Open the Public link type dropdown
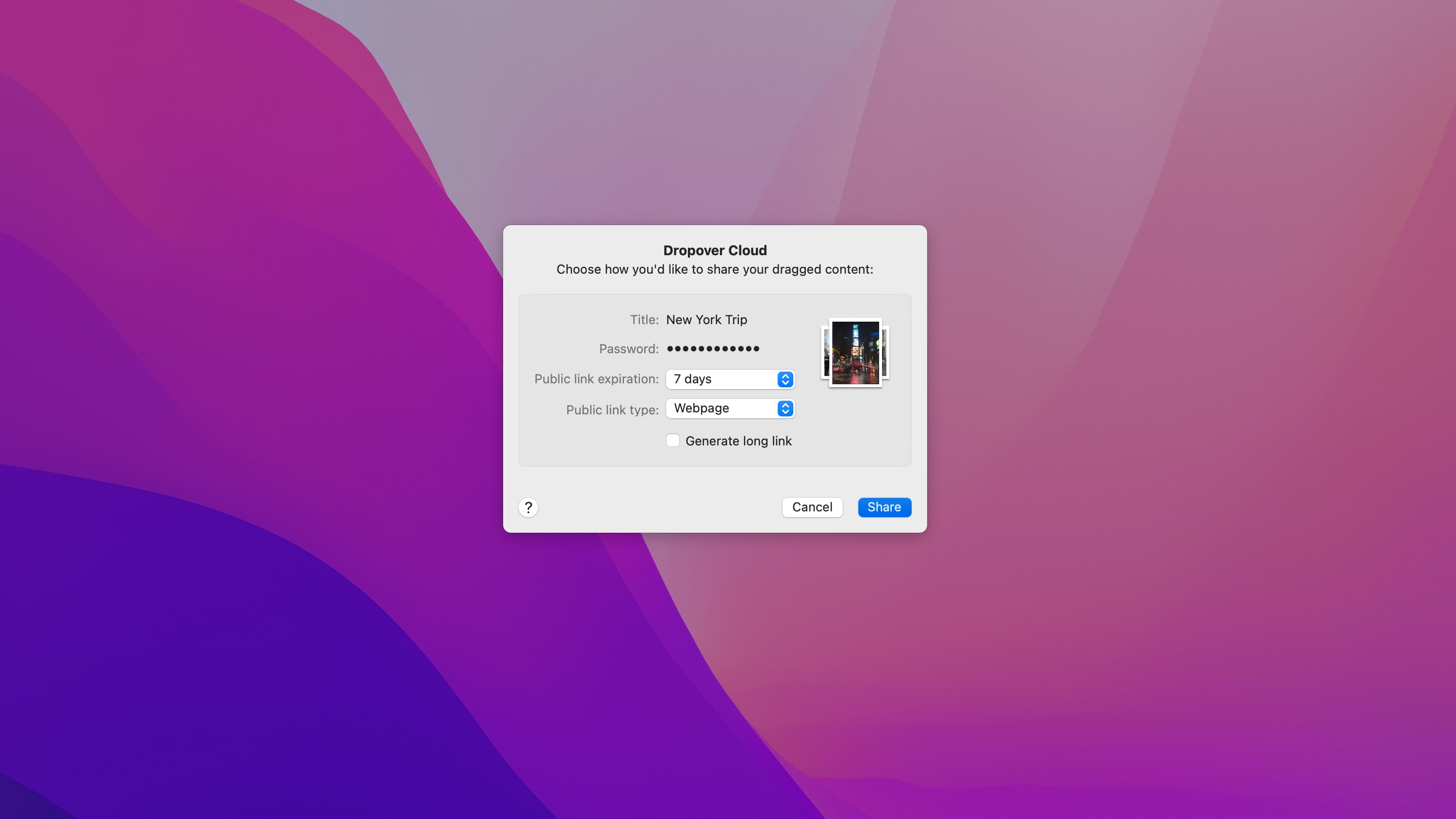1456x819 pixels. click(x=730, y=409)
